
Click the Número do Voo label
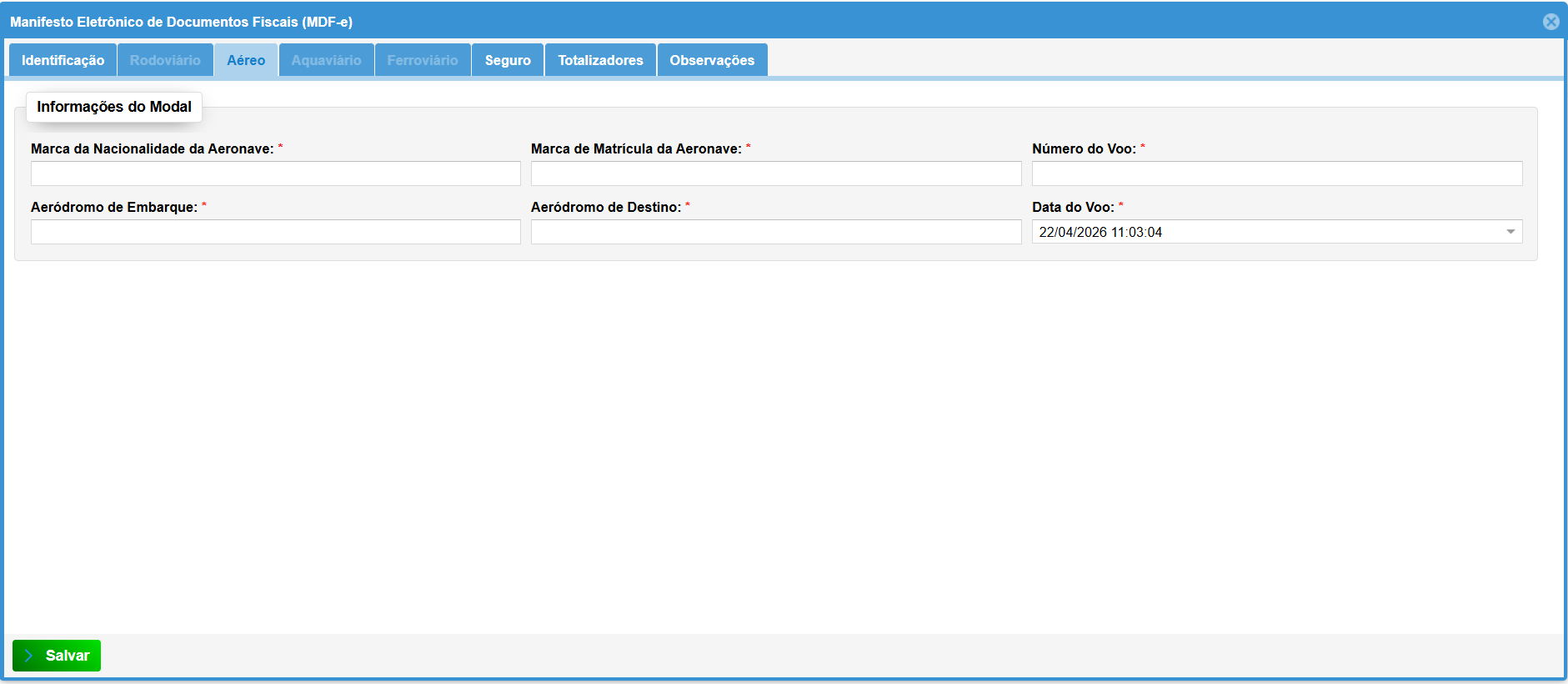(1084, 148)
